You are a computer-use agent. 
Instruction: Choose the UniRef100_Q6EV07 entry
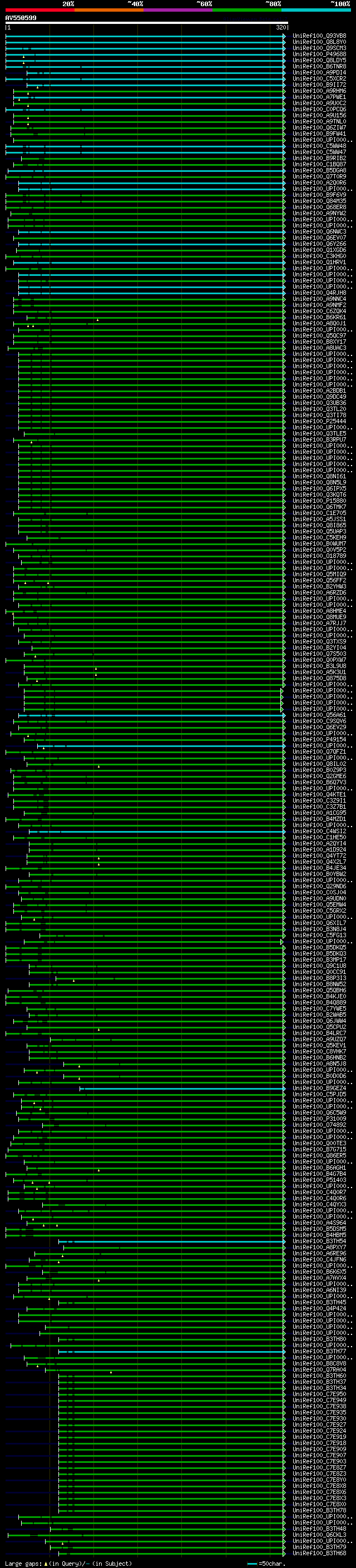point(319,238)
